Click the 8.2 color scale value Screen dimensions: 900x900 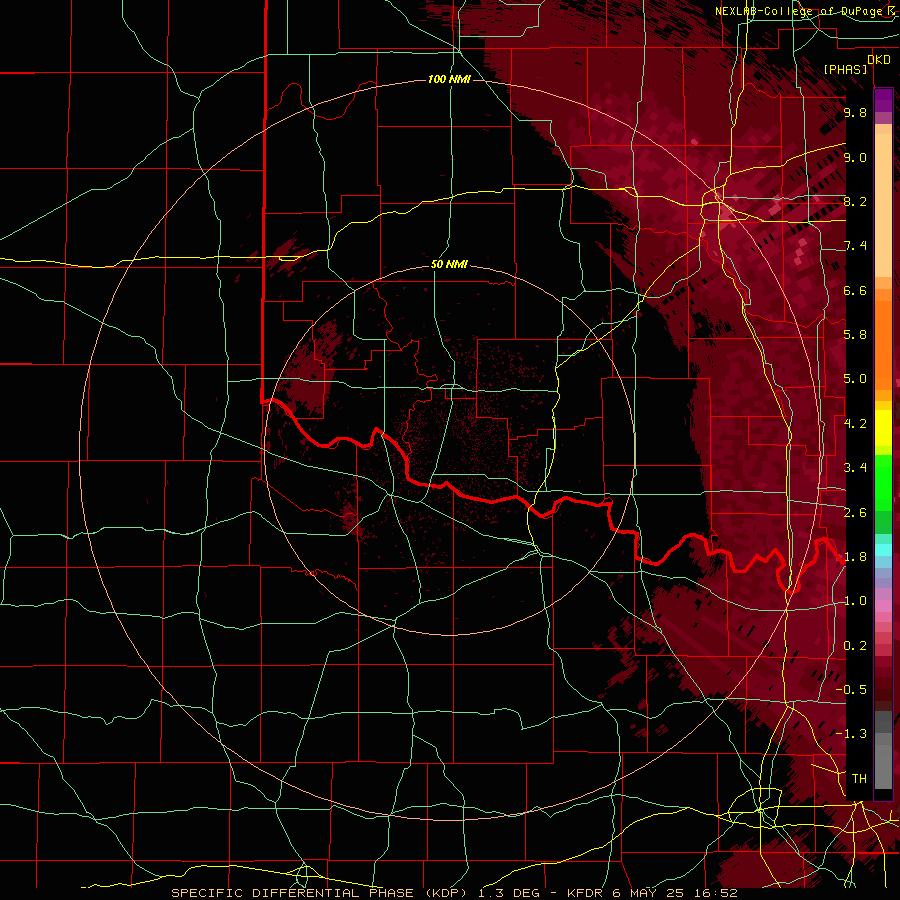(855, 201)
